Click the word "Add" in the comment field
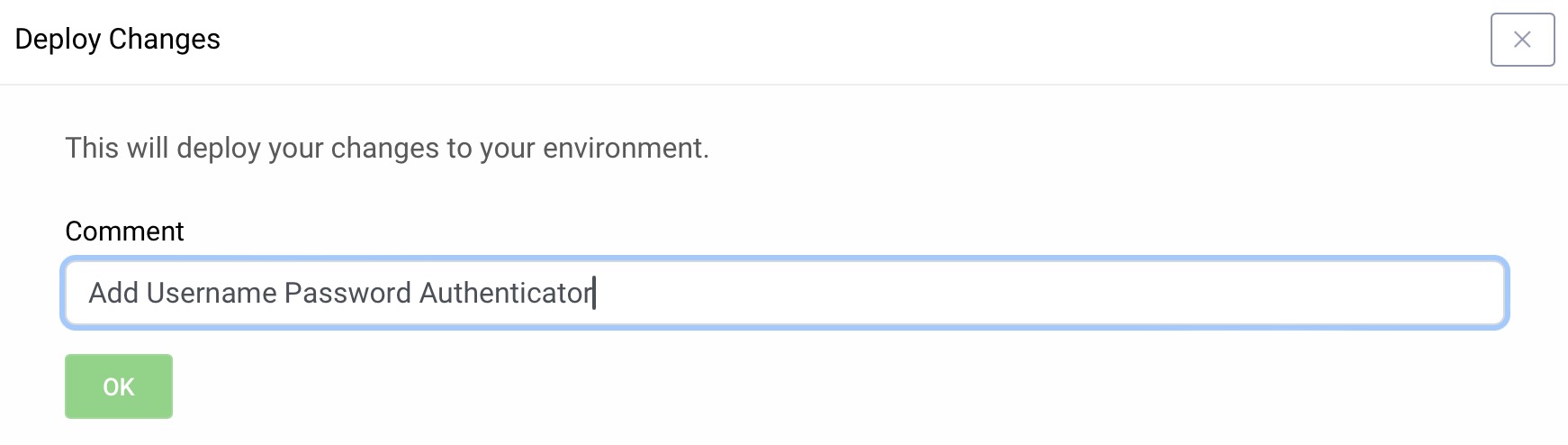 pyautogui.click(x=113, y=294)
